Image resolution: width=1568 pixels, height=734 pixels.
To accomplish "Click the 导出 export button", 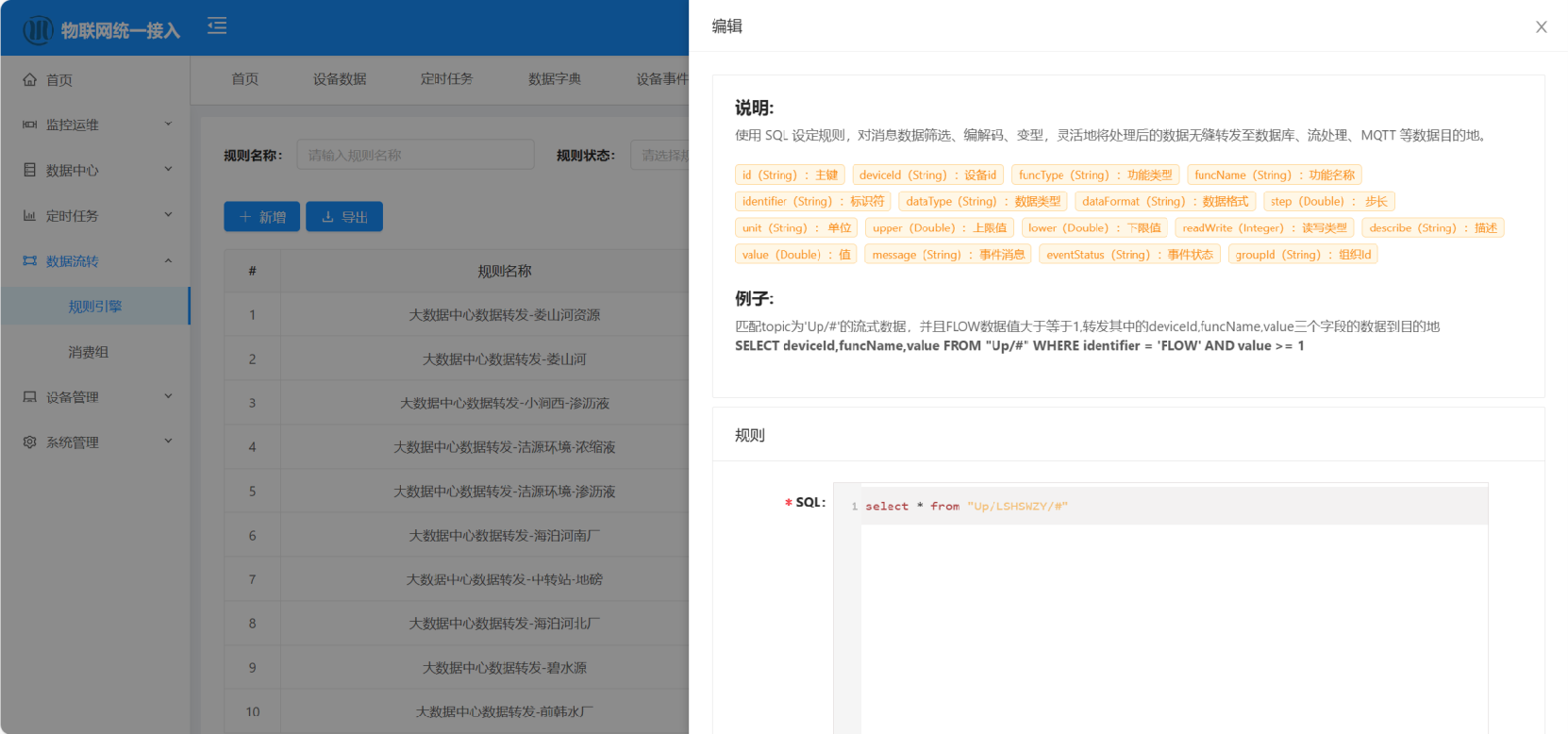I will pos(344,217).
